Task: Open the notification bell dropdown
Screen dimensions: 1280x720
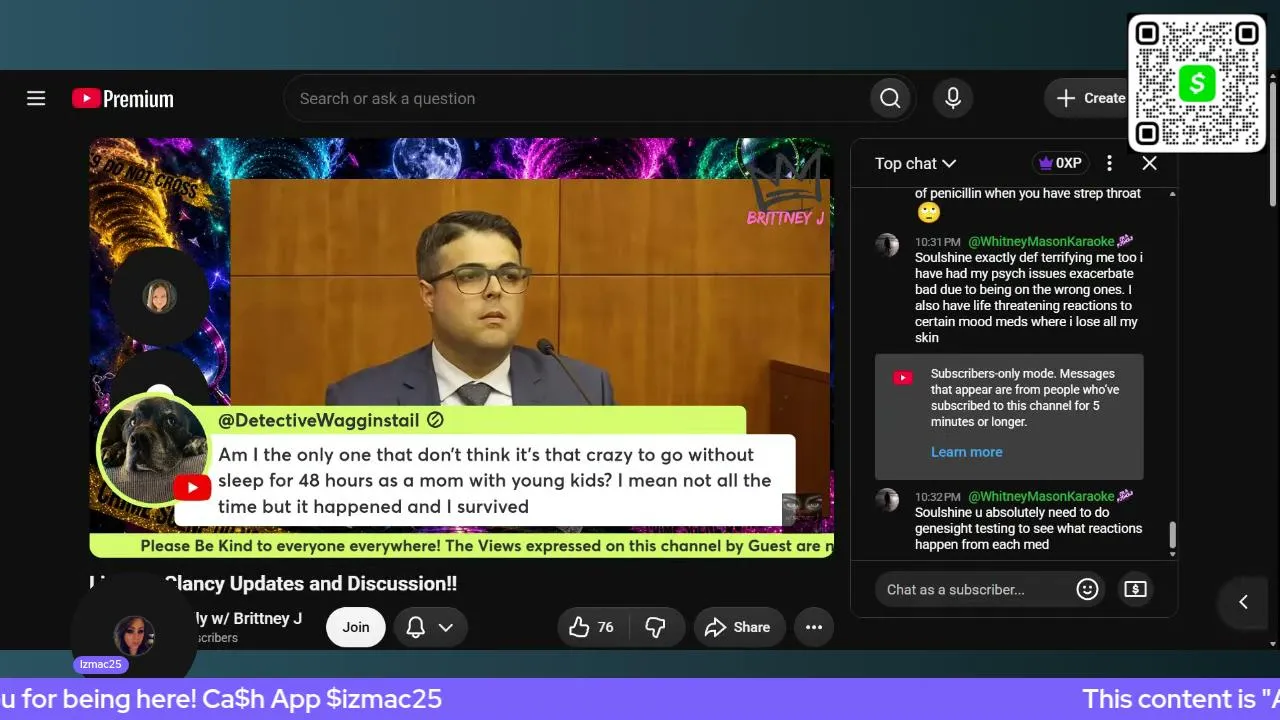Action: pos(430,627)
